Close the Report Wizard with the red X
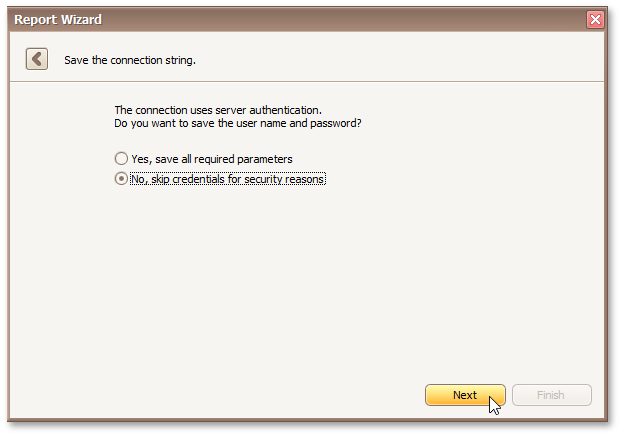 point(595,19)
